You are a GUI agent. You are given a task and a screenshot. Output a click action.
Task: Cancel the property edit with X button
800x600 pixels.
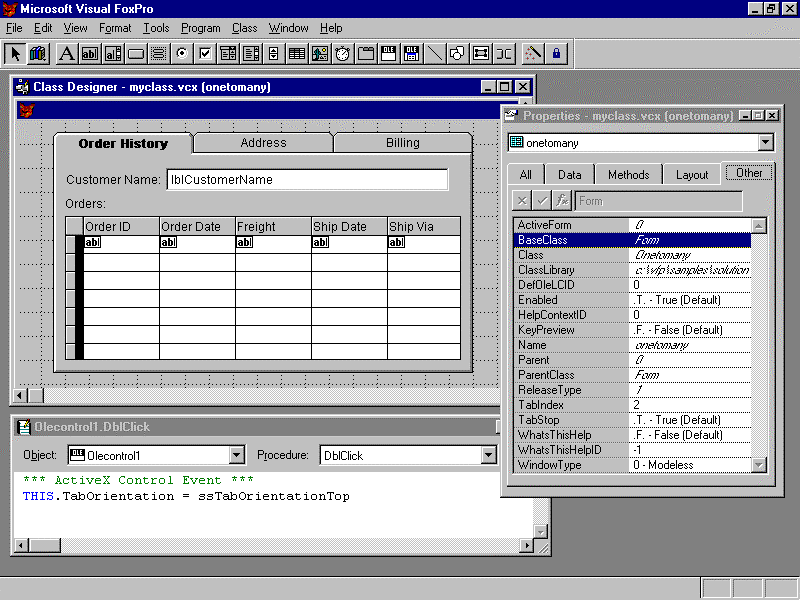pos(522,201)
